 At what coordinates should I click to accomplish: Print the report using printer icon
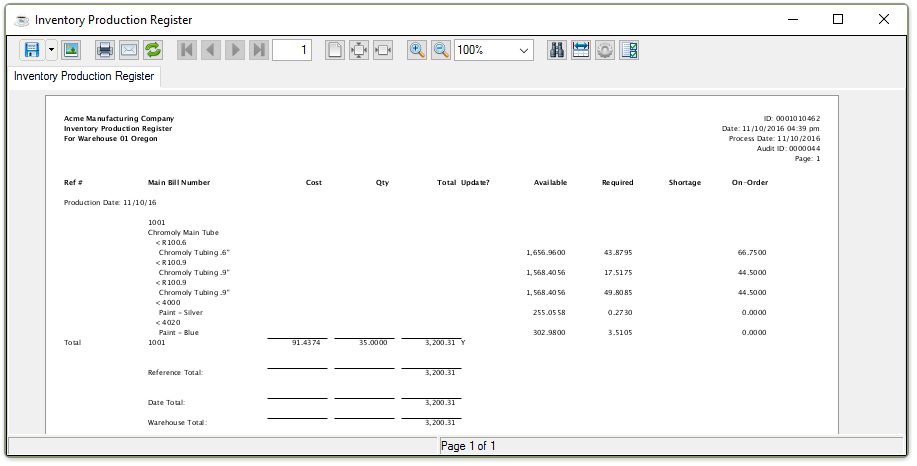(105, 50)
